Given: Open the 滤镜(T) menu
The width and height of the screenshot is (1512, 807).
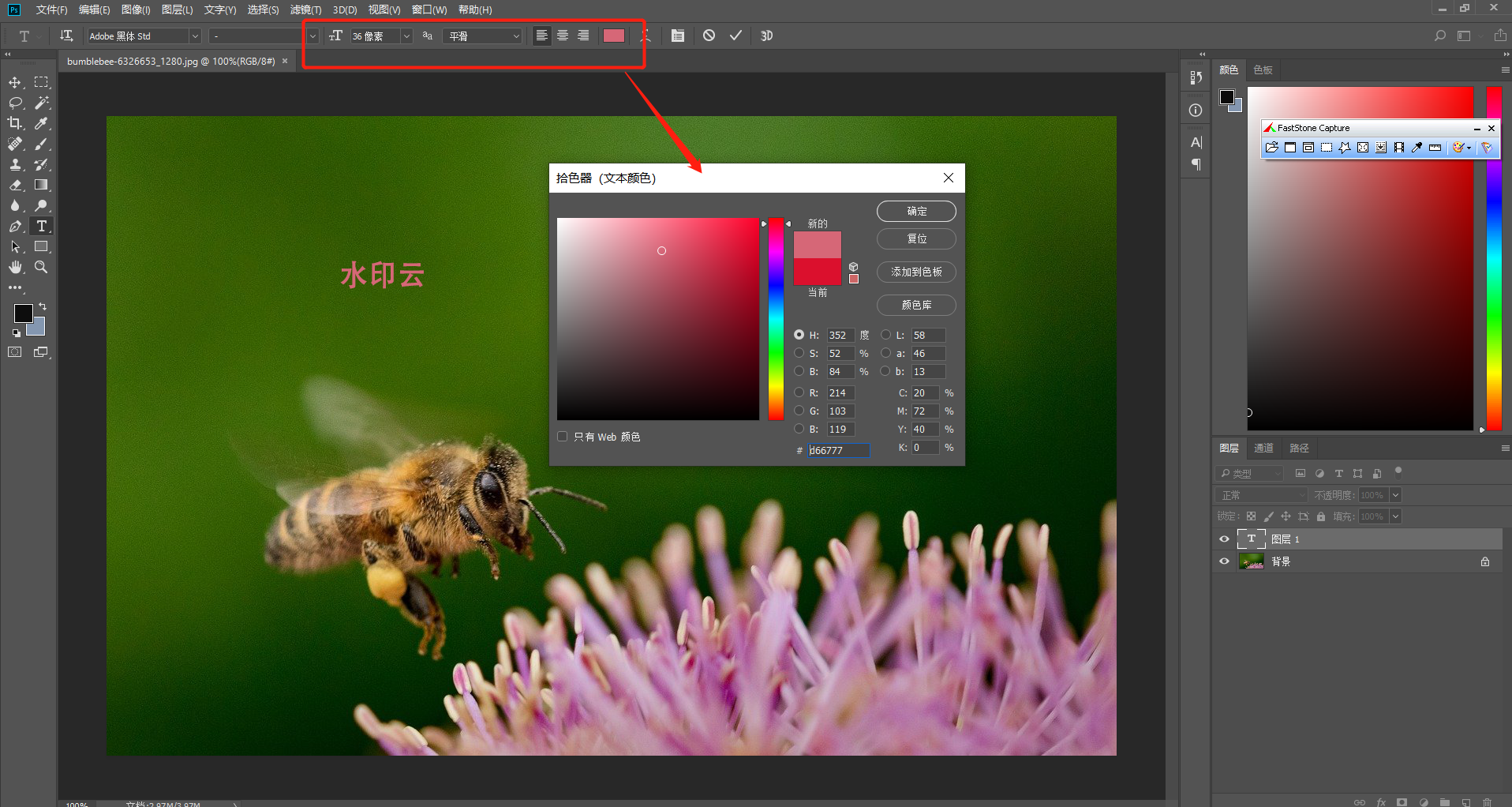Looking at the screenshot, I should point(305,9).
